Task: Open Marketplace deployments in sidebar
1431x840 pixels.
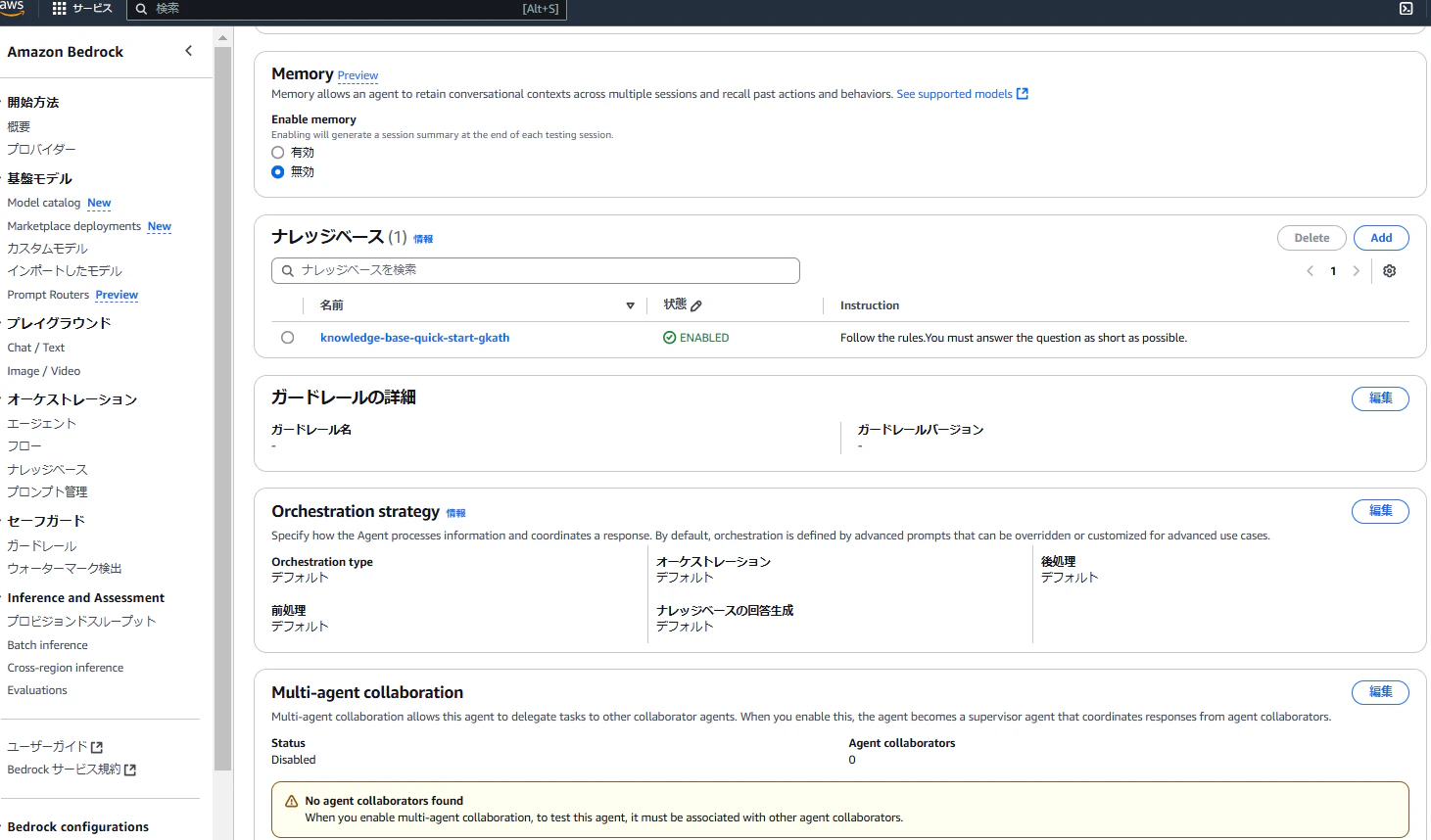Action: click(73, 226)
